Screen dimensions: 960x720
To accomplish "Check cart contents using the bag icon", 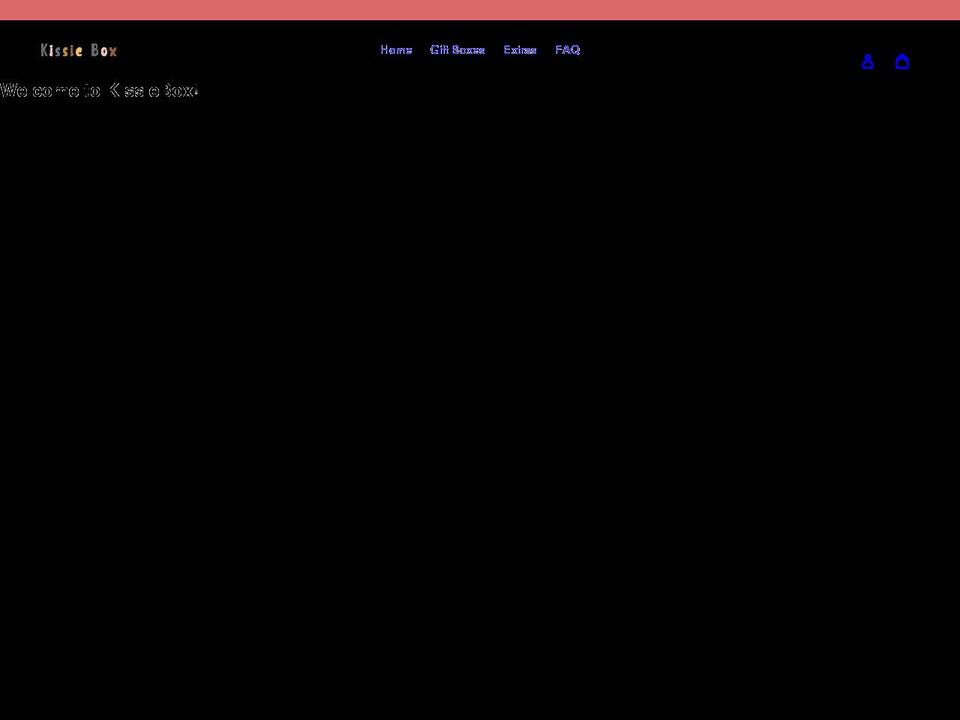I will [903, 62].
